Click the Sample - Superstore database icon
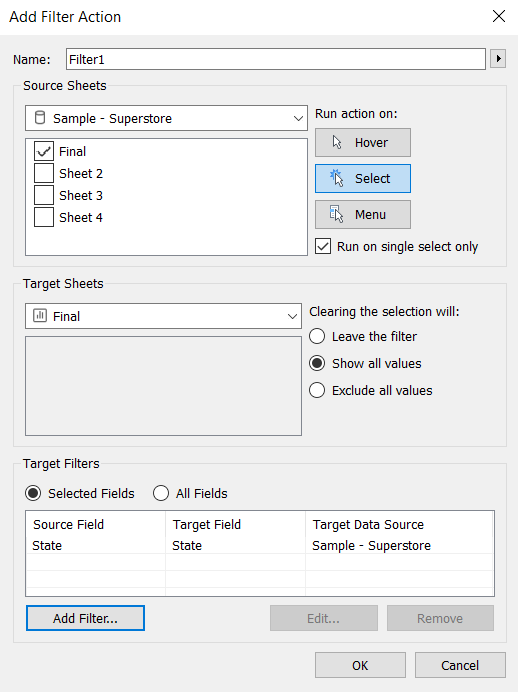The width and height of the screenshot is (518, 692). 40,118
